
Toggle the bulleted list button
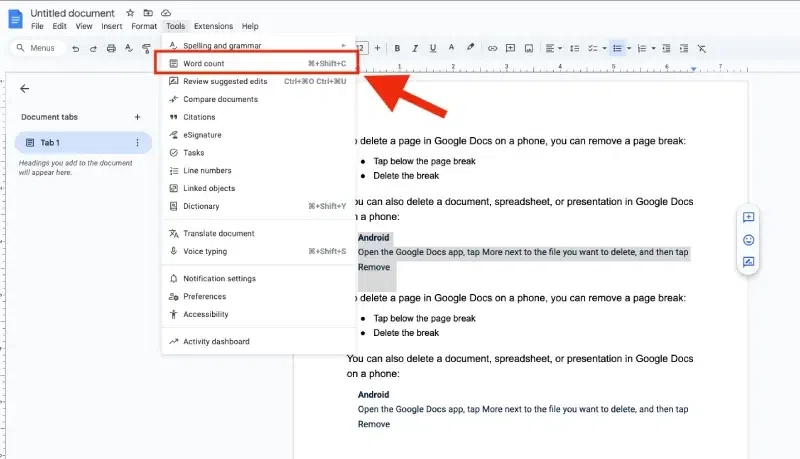617,48
